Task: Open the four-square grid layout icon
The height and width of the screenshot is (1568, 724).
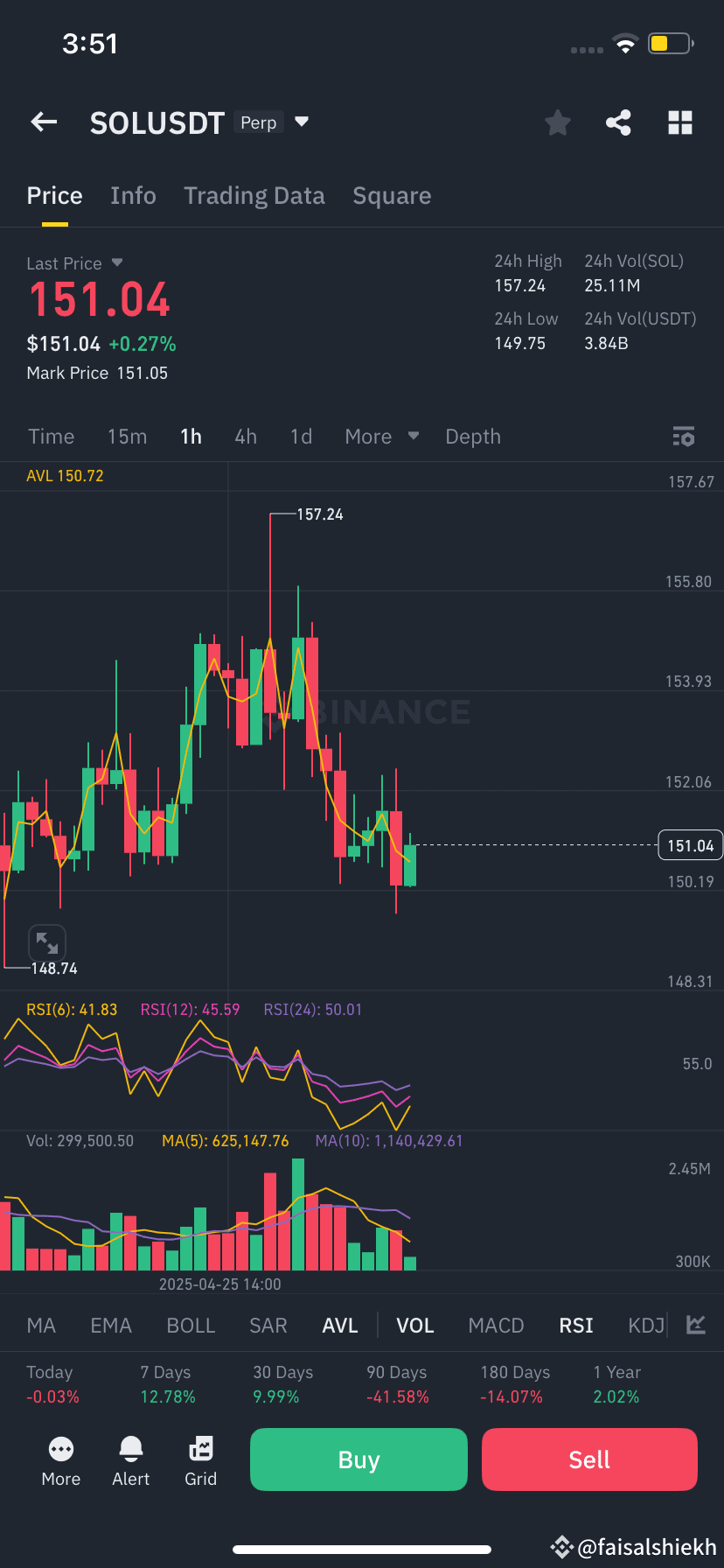Action: (679, 122)
